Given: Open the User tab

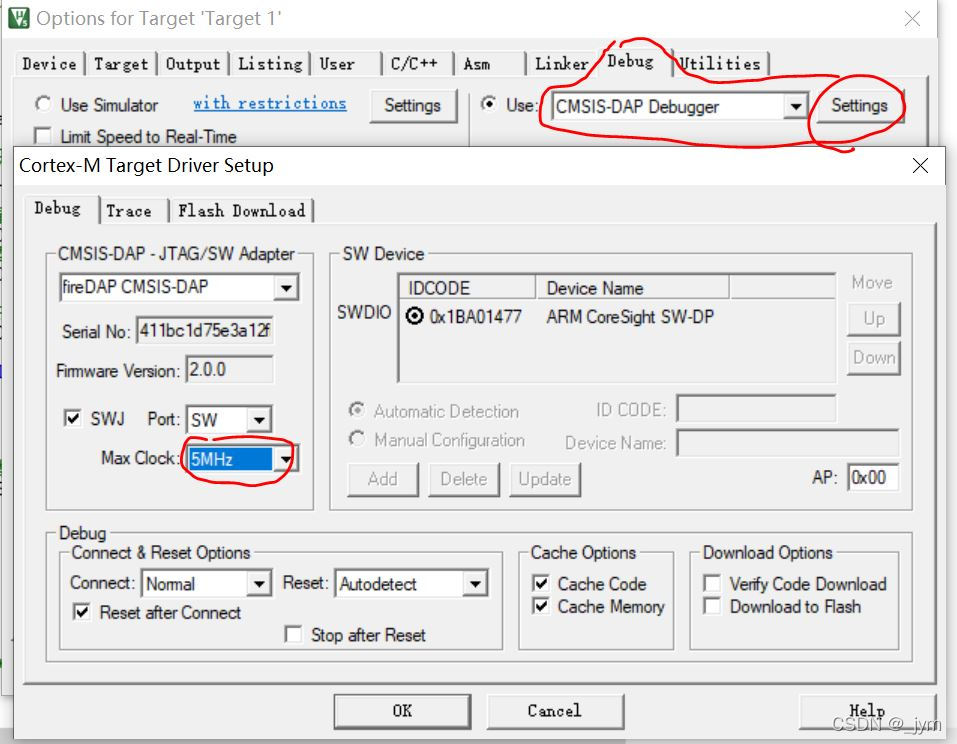Looking at the screenshot, I should click(x=337, y=63).
